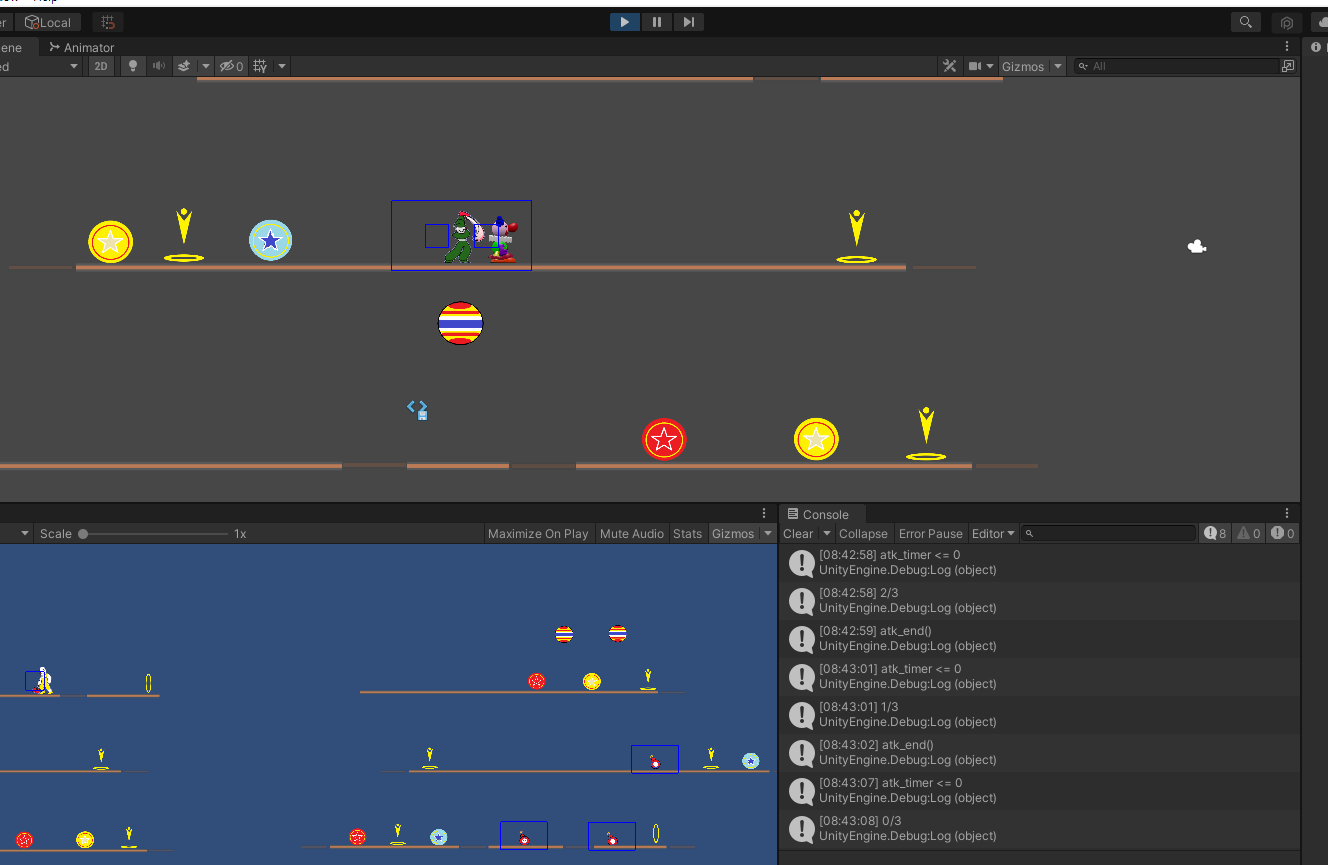Focus the Scene search field

1177,66
